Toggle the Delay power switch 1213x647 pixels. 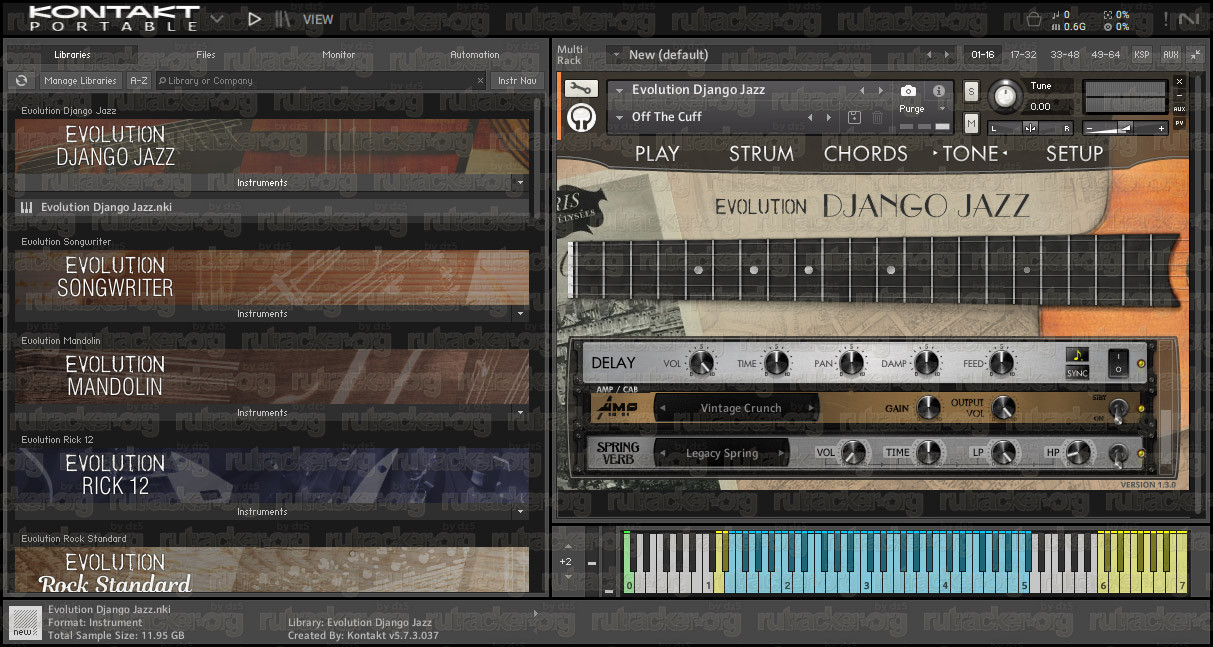click(1118, 361)
